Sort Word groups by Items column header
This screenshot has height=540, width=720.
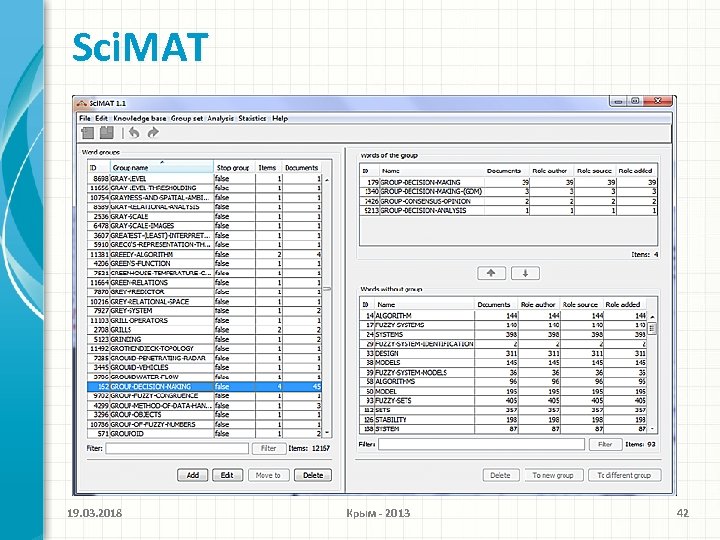point(268,168)
